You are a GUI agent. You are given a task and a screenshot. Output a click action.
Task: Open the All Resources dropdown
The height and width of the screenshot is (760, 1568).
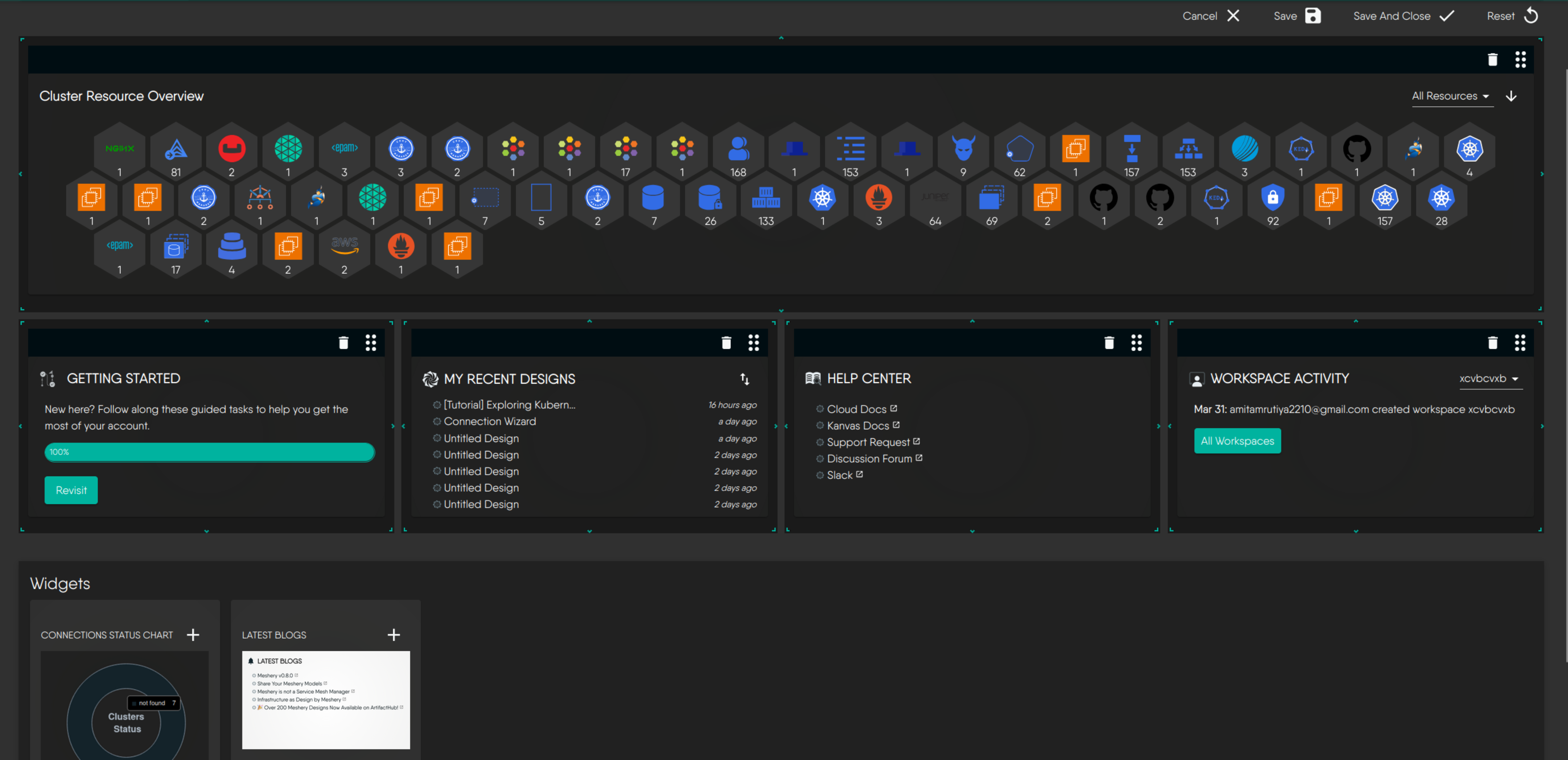pos(1451,96)
